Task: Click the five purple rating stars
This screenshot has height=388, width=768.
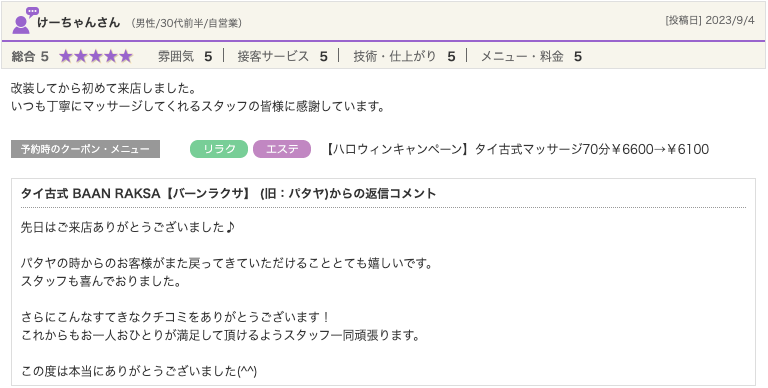Action: [96, 57]
